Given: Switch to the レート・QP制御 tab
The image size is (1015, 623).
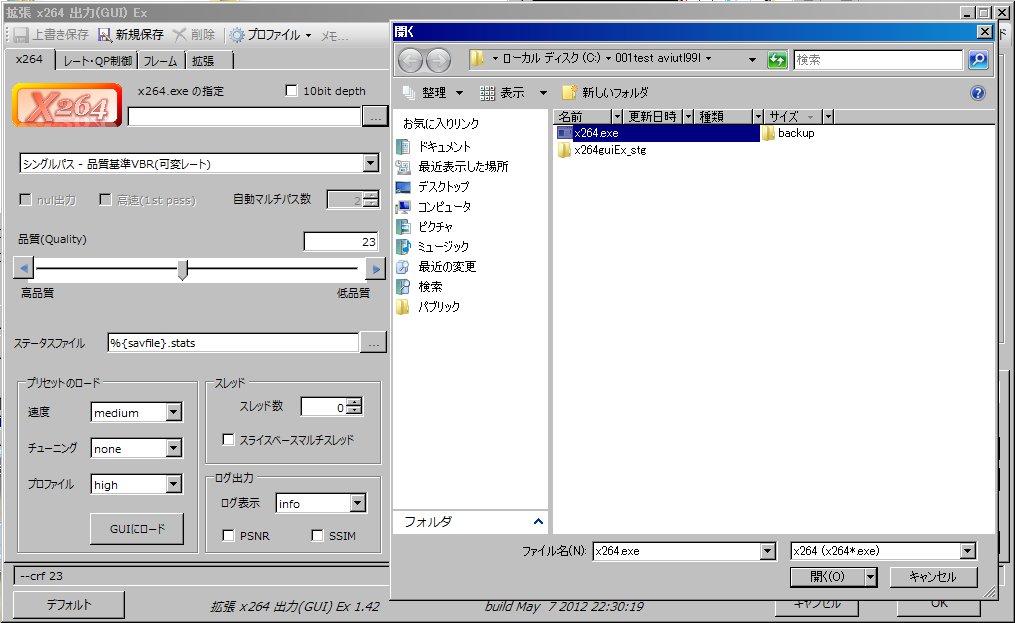Looking at the screenshot, I should click(97, 61).
